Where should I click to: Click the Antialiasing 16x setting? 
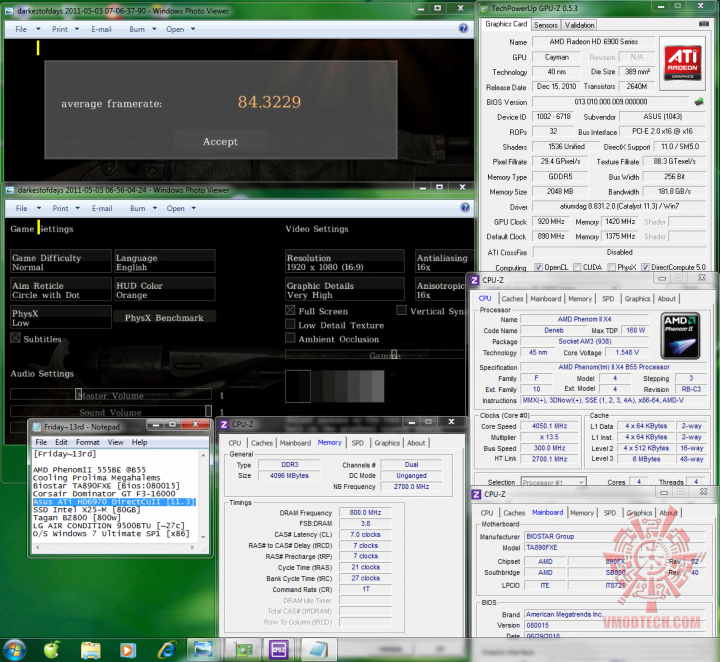click(444, 262)
